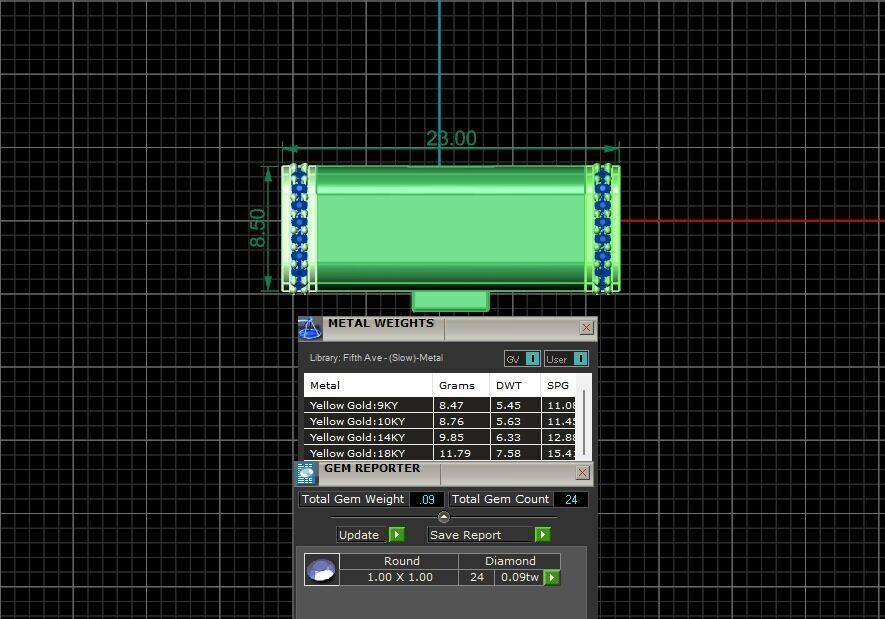This screenshot has height=619, width=885.
Task: Select the Yellow Gold:9KY row
Action: (x=440, y=405)
